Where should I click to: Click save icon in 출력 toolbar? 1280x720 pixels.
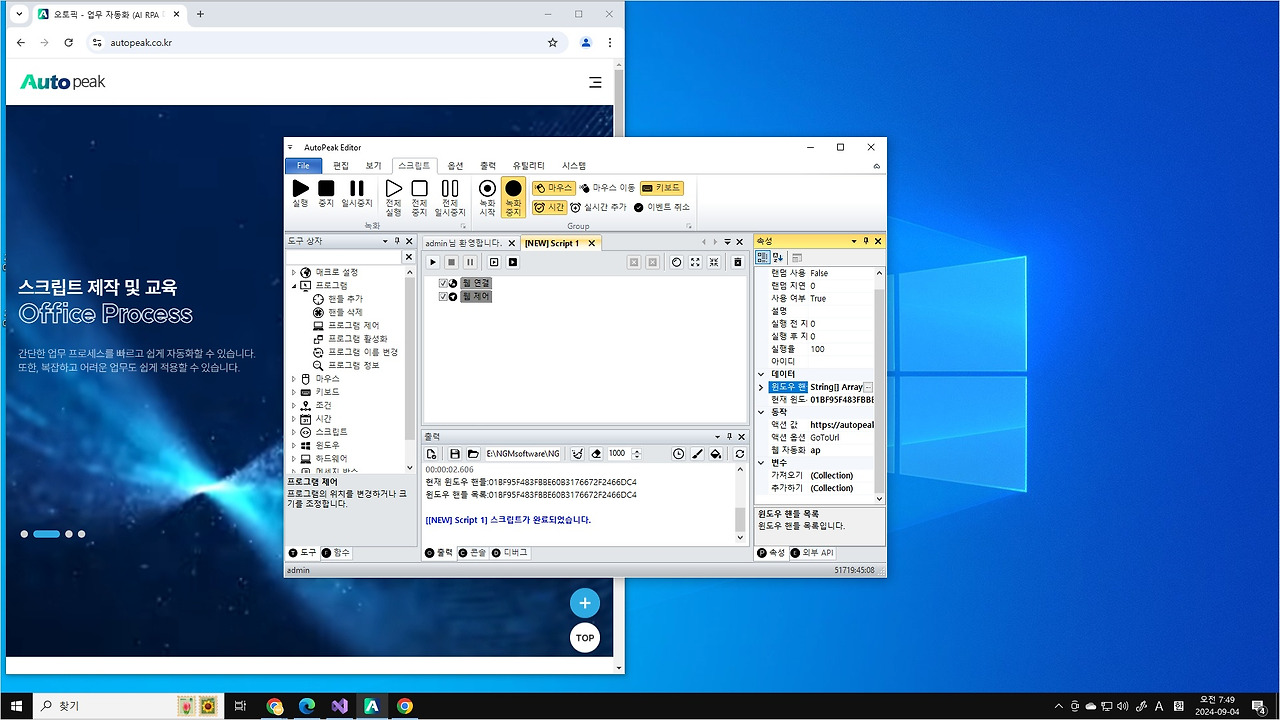point(455,454)
